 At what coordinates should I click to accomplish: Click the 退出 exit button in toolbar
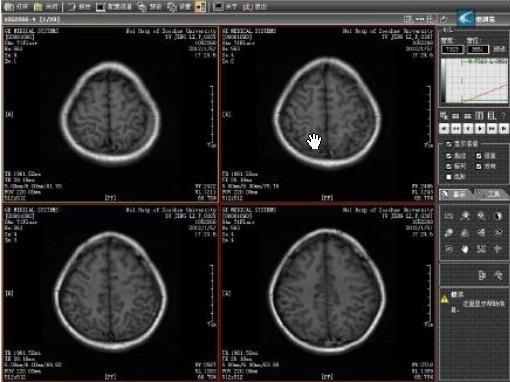tap(255, 7)
